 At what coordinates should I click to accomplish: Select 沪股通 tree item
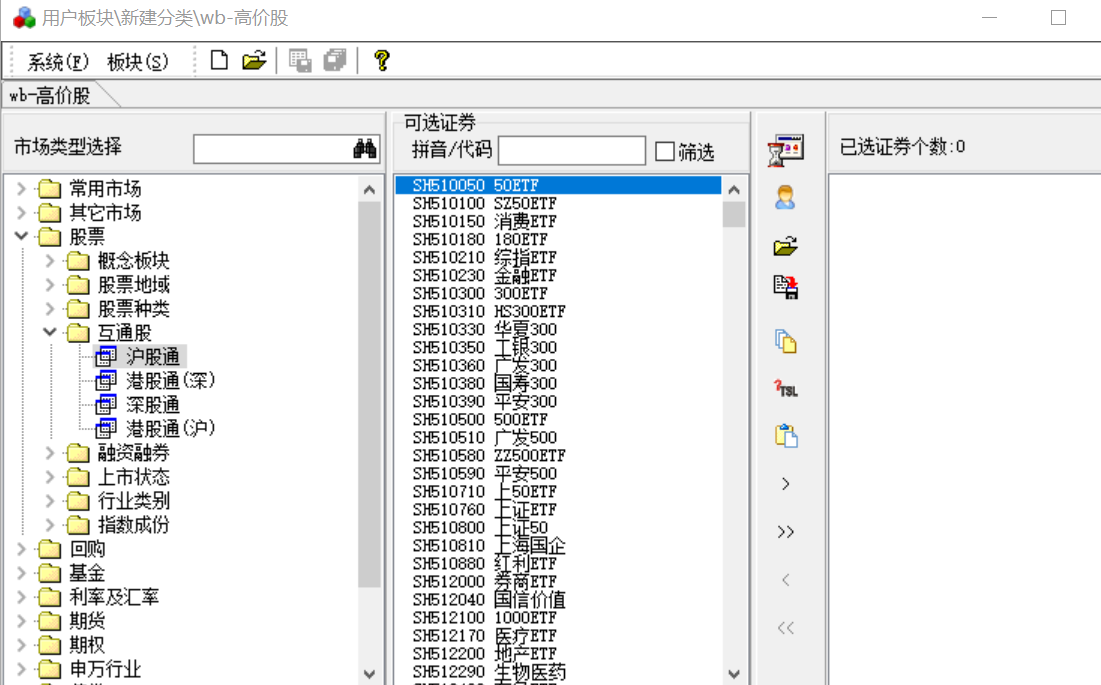pos(152,357)
